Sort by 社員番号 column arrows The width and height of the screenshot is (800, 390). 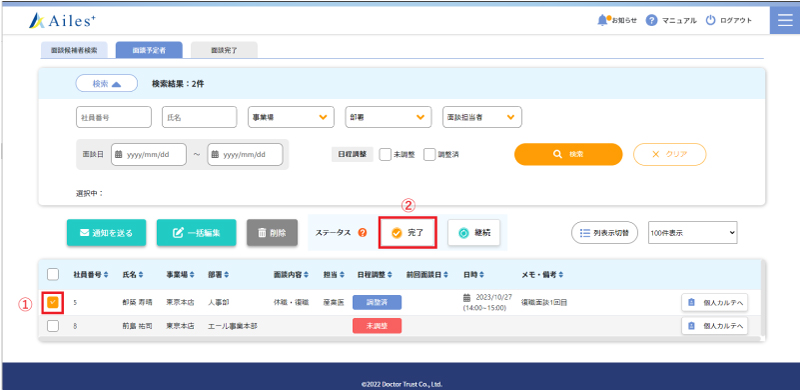[x=106, y=275]
